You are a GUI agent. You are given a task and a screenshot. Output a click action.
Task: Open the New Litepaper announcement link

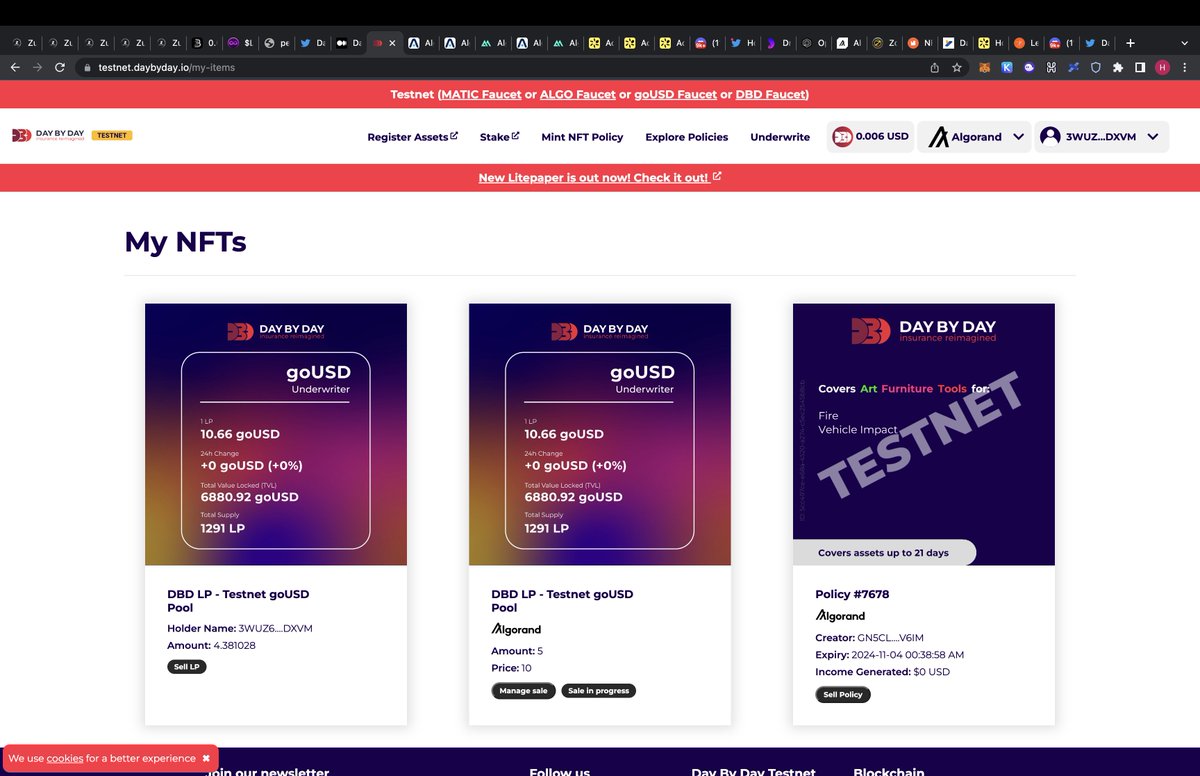[x=600, y=177]
